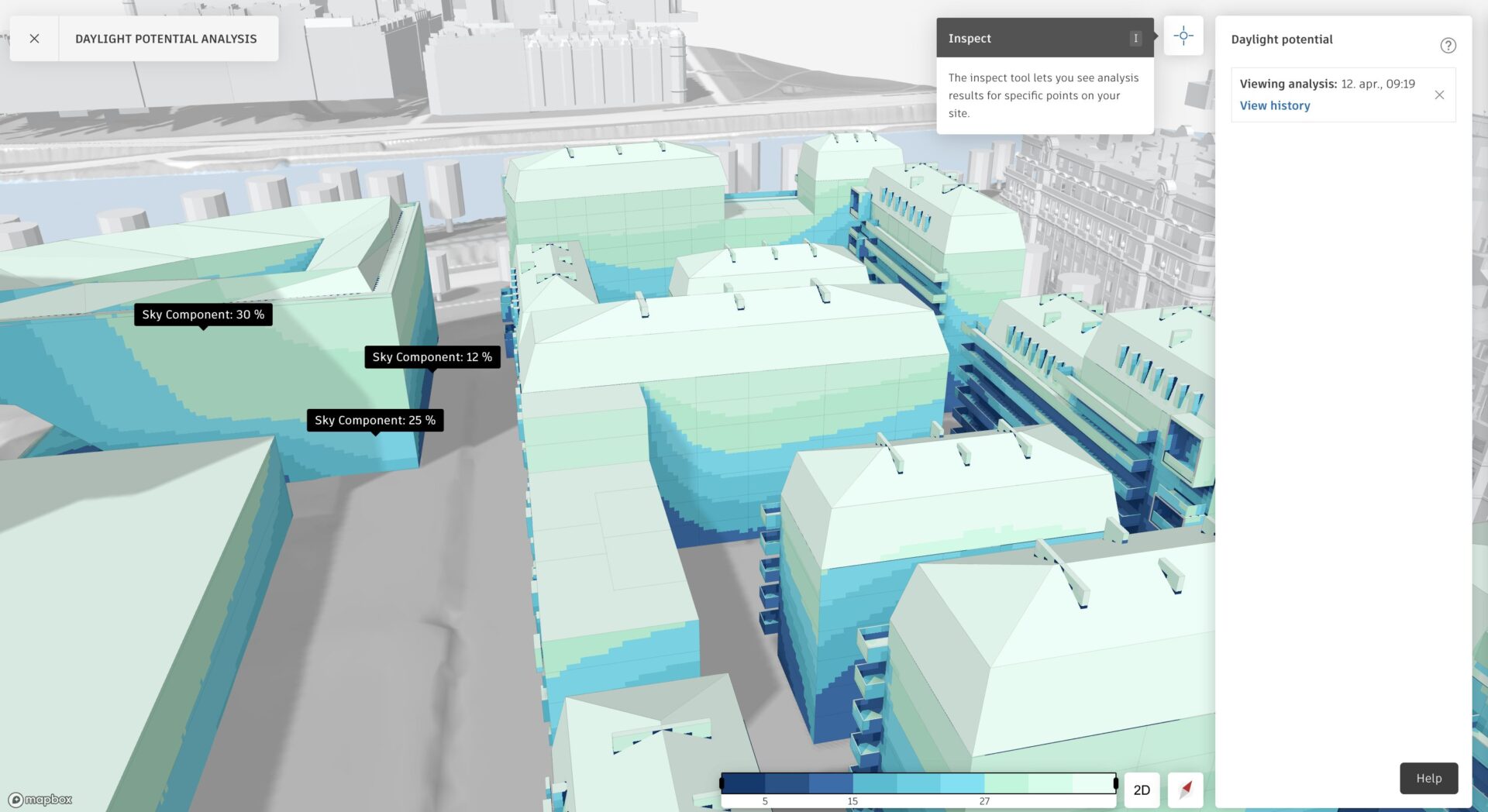Click the Sky Component 25 % marker
The height and width of the screenshot is (812, 1488).
point(374,420)
